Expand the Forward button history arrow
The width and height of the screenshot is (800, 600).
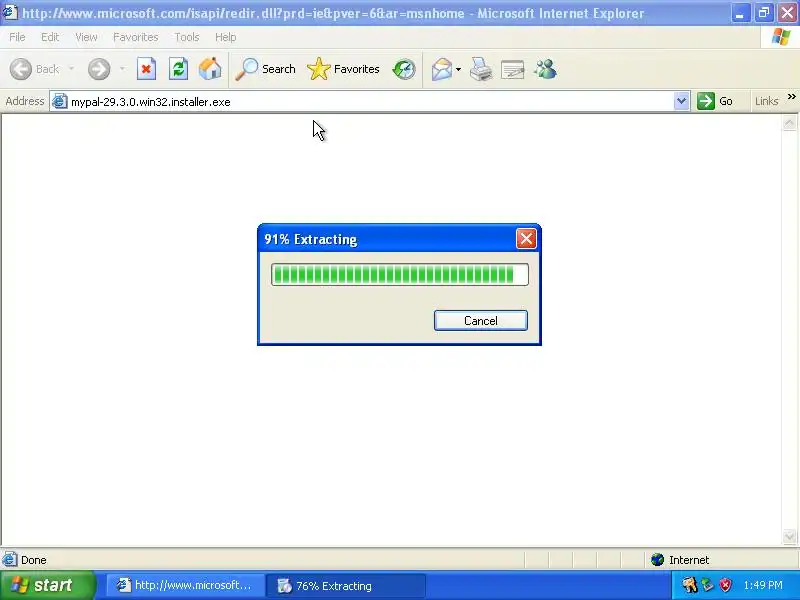click(x=122, y=68)
